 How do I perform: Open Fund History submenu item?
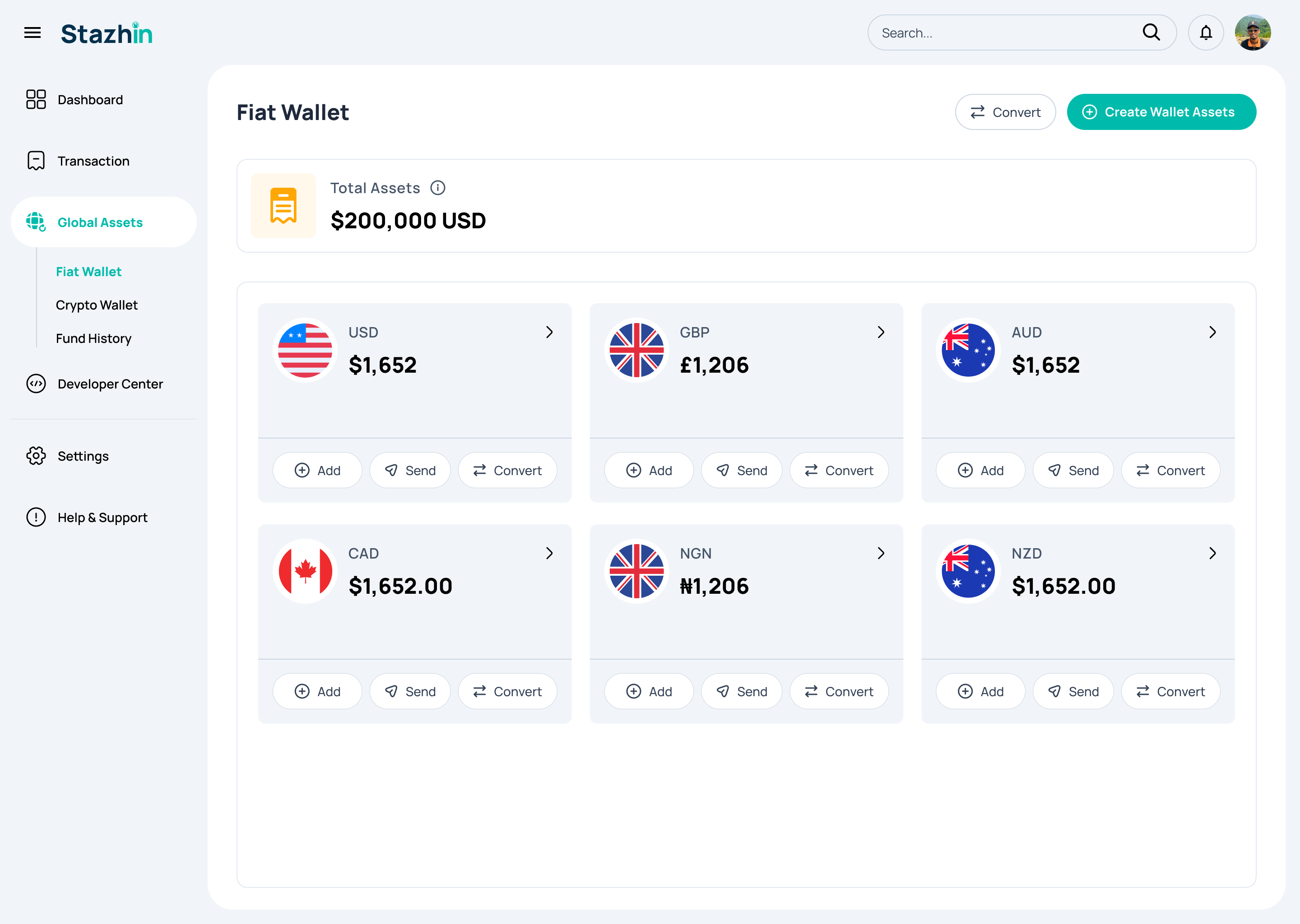click(x=93, y=338)
